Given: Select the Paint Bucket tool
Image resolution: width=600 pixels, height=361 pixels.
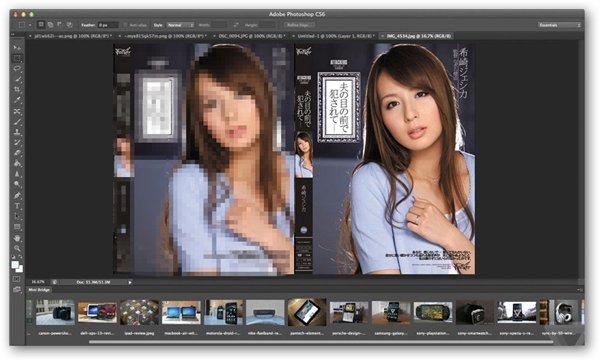Looking at the screenshot, I should (x=17, y=163).
